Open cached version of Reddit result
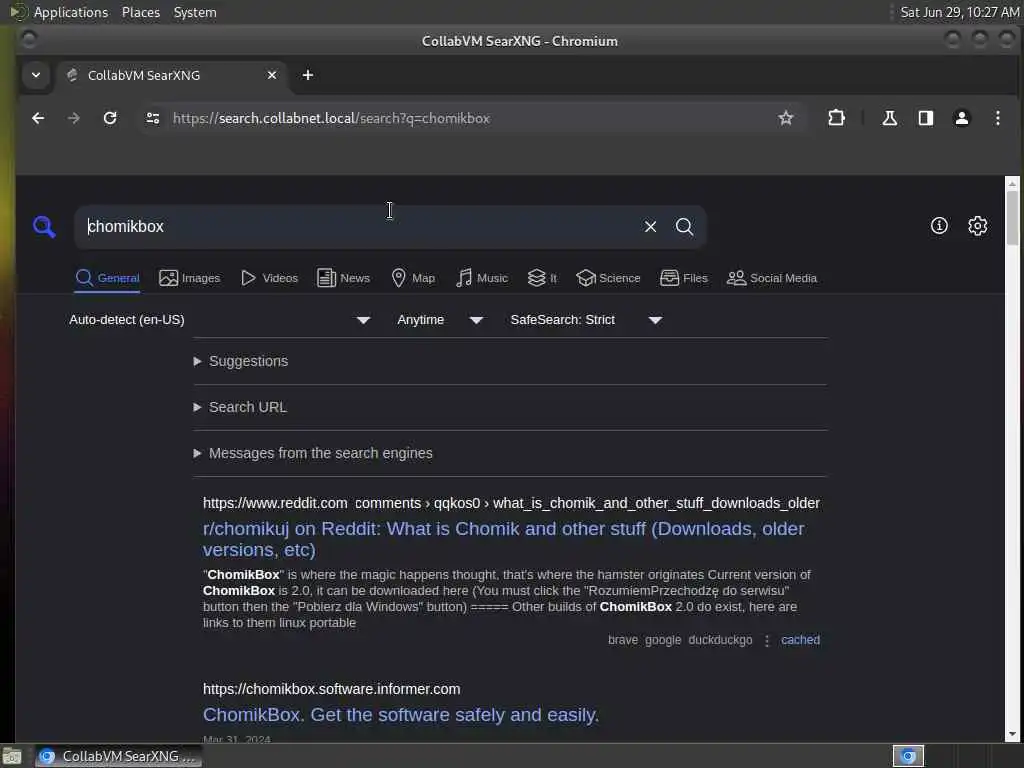 [x=800, y=640]
